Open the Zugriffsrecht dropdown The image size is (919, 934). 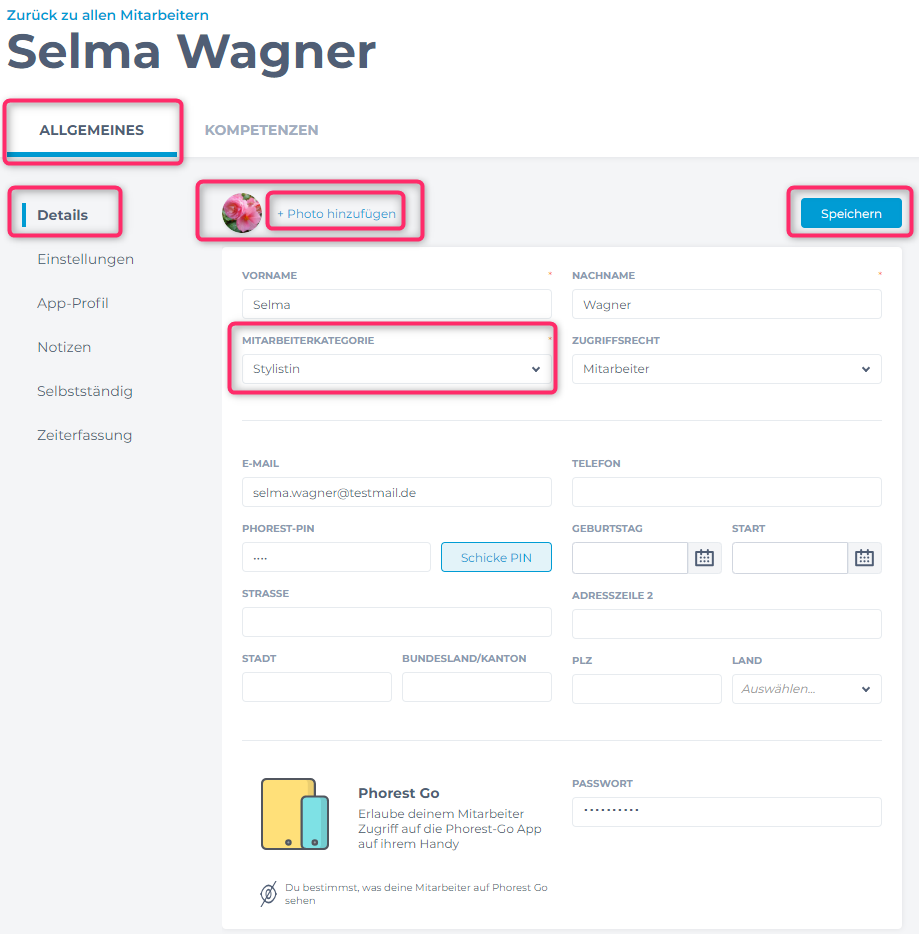click(726, 369)
